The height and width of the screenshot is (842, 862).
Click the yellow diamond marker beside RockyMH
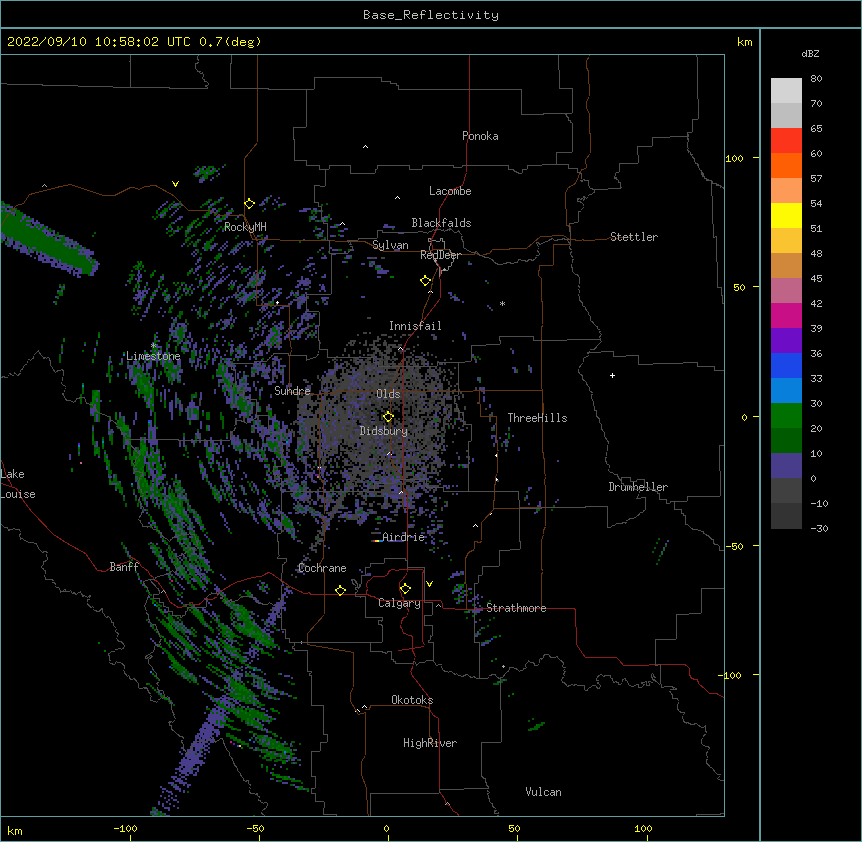250,204
